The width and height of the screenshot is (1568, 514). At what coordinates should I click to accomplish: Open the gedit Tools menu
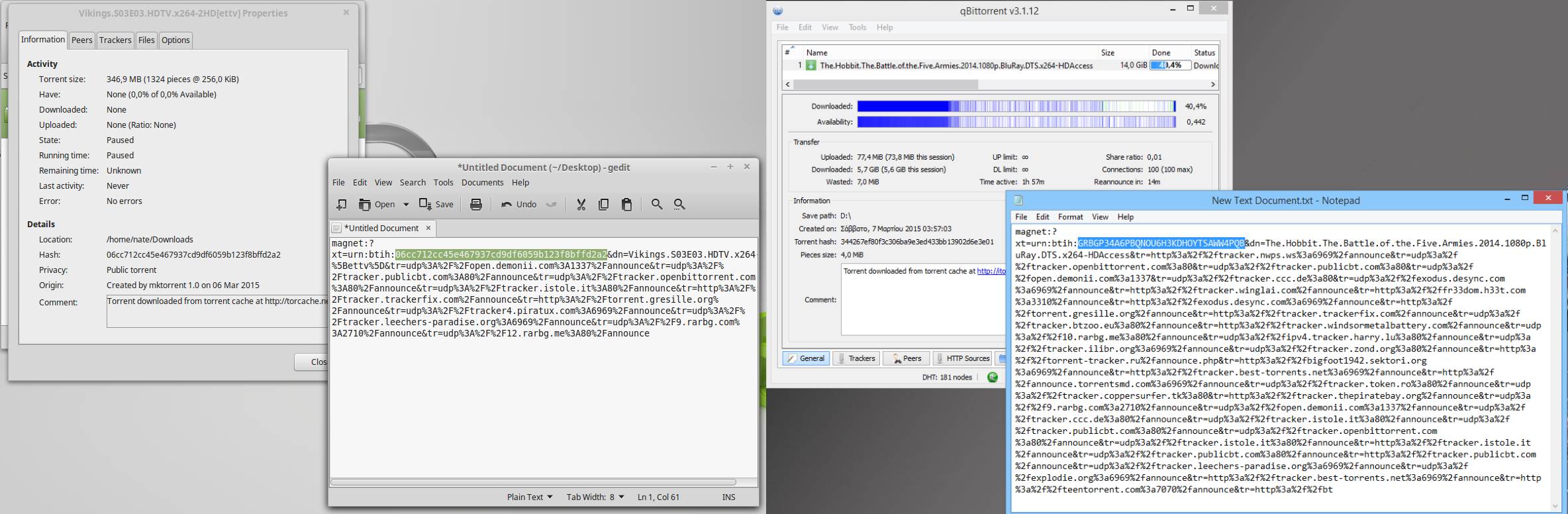click(x=443, y=183)
